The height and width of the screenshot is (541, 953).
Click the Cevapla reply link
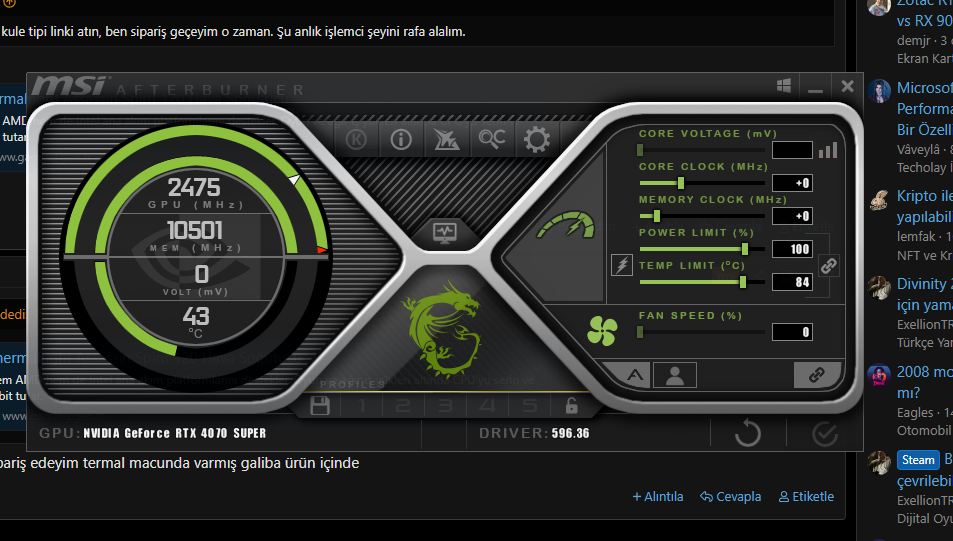tap(730, 497)
